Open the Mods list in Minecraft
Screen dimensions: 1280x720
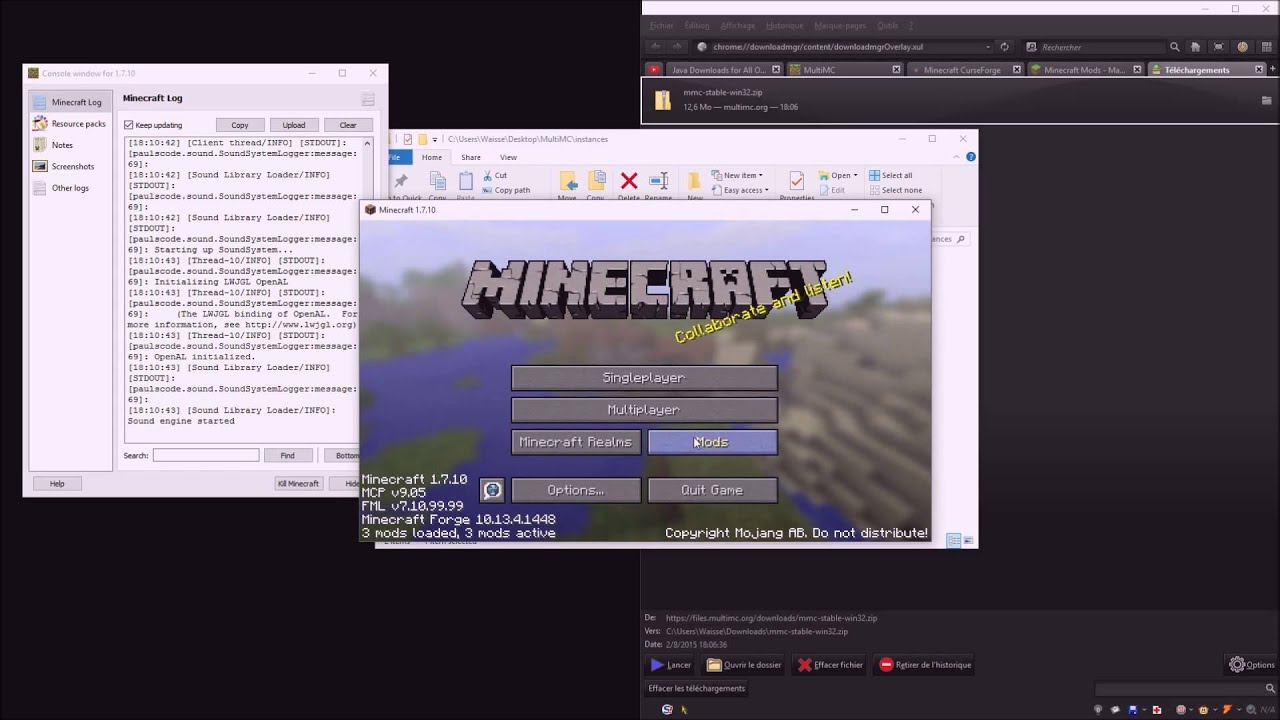coord(712,442)
